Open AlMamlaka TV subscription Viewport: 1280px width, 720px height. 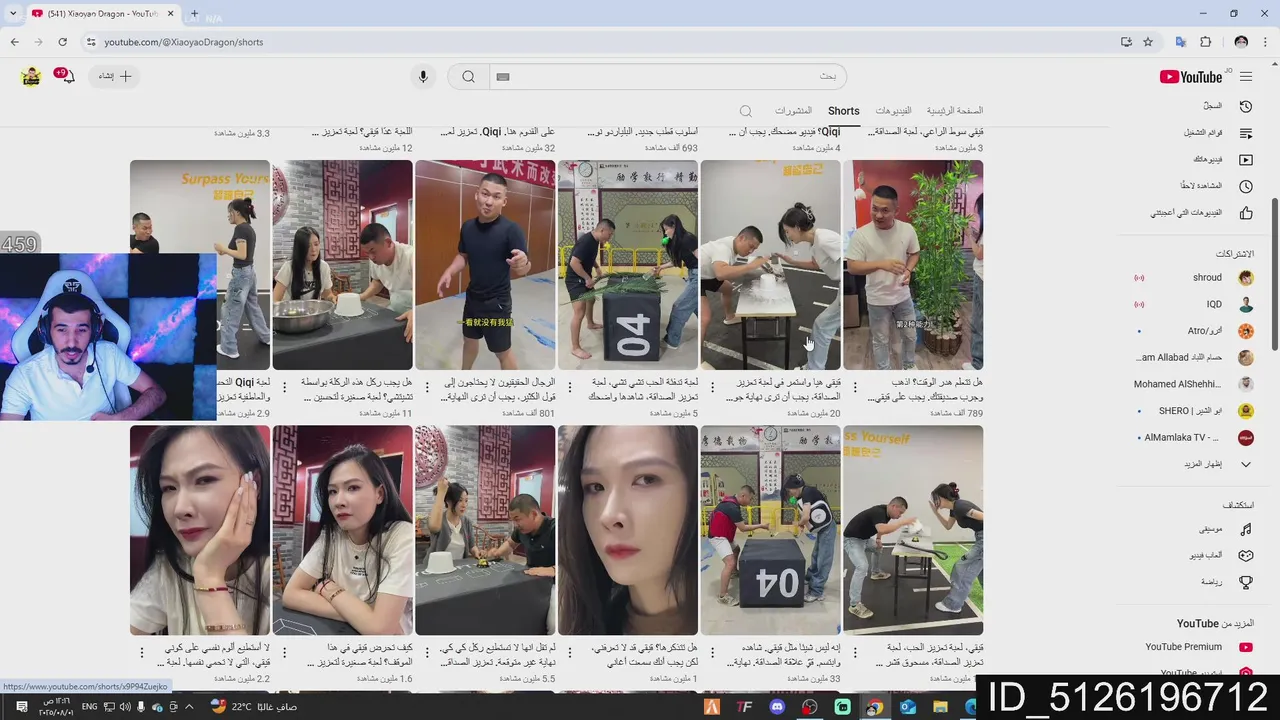[x=1194, y=438]
